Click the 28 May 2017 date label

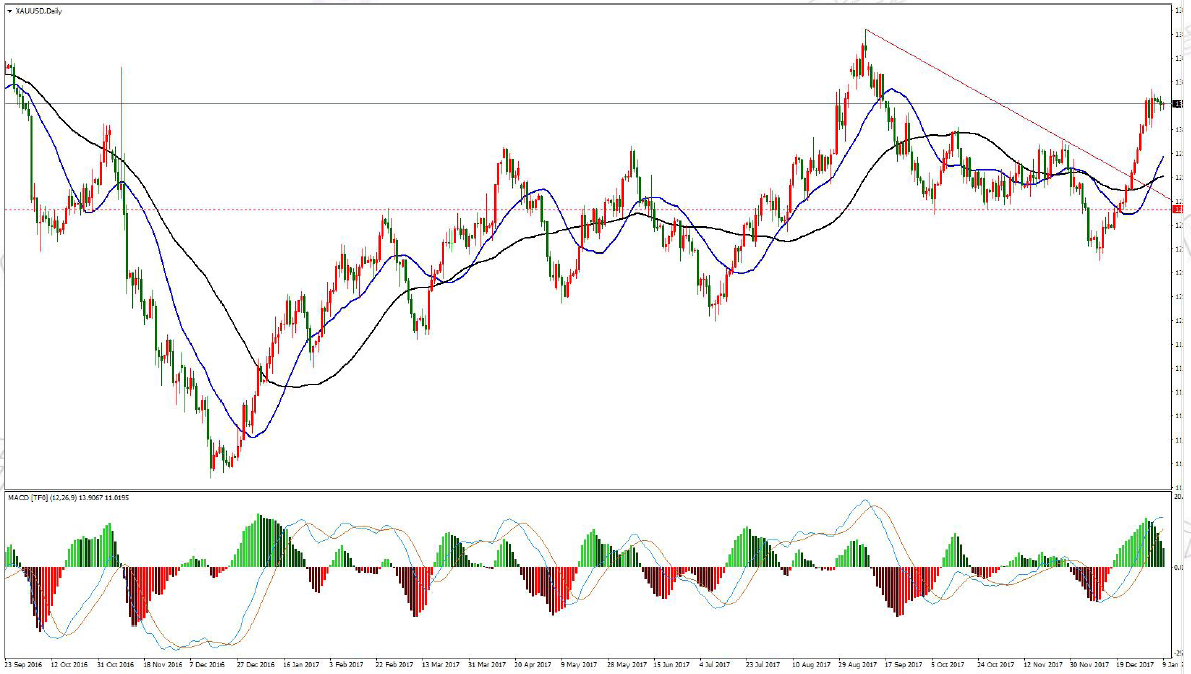point(627,665)
